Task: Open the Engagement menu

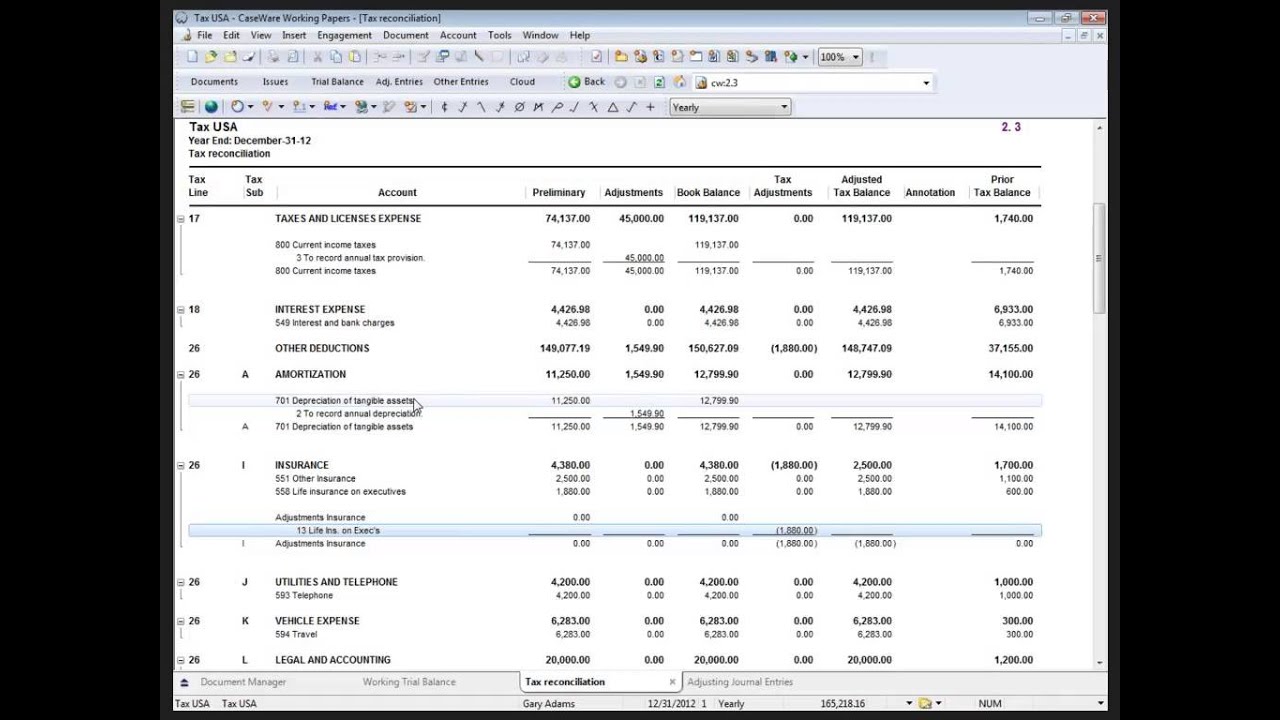Action: coord(344,35)
